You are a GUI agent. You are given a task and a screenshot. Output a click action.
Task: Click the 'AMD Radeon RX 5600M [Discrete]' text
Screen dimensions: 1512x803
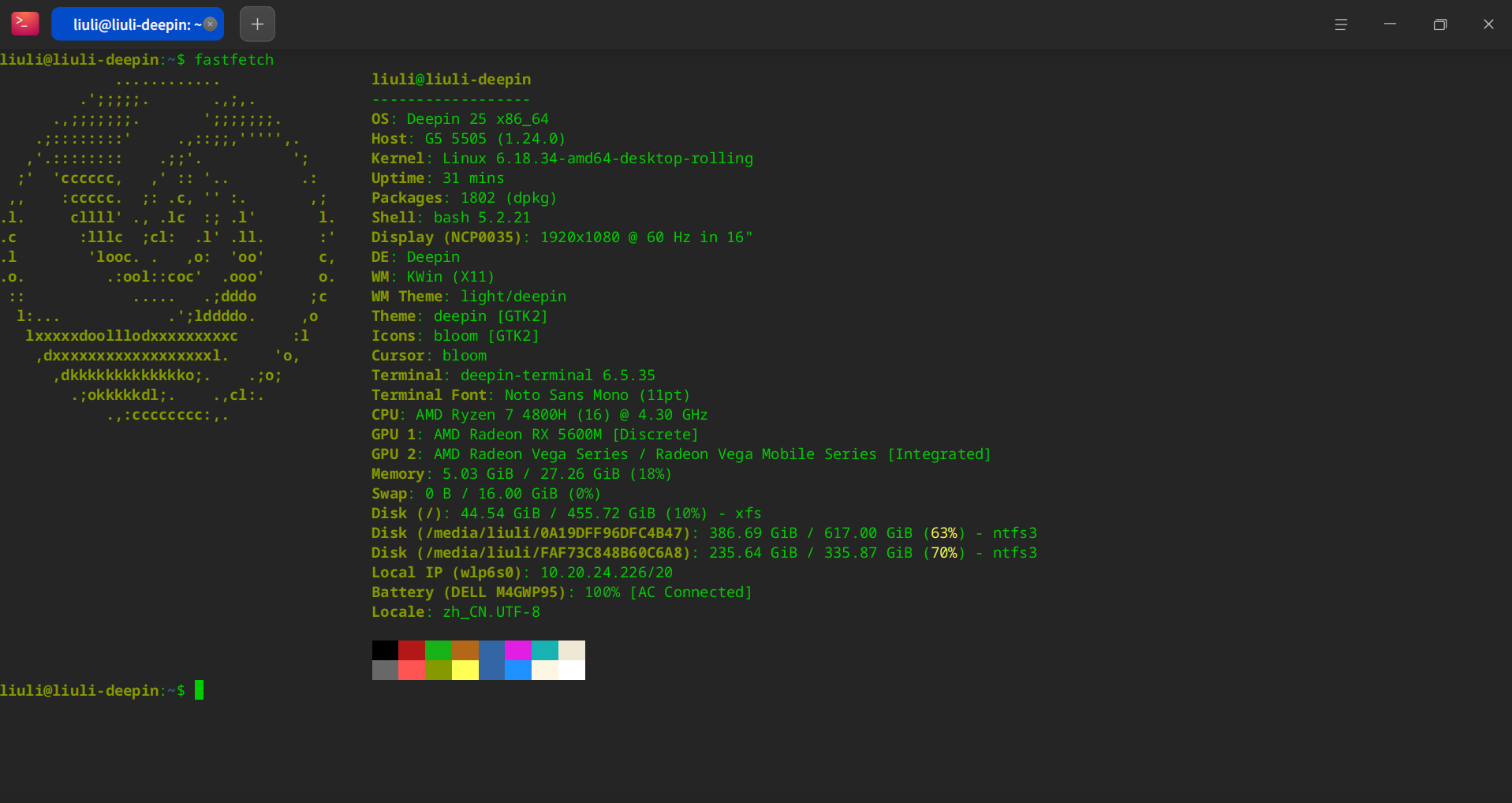[566, 435]
